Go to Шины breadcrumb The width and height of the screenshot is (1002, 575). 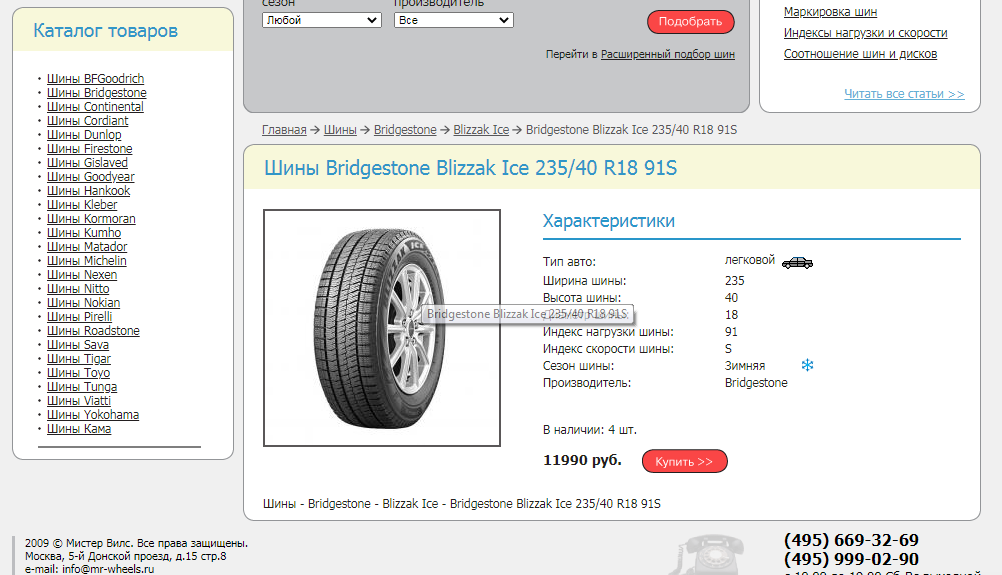click(x=340, y=130)
